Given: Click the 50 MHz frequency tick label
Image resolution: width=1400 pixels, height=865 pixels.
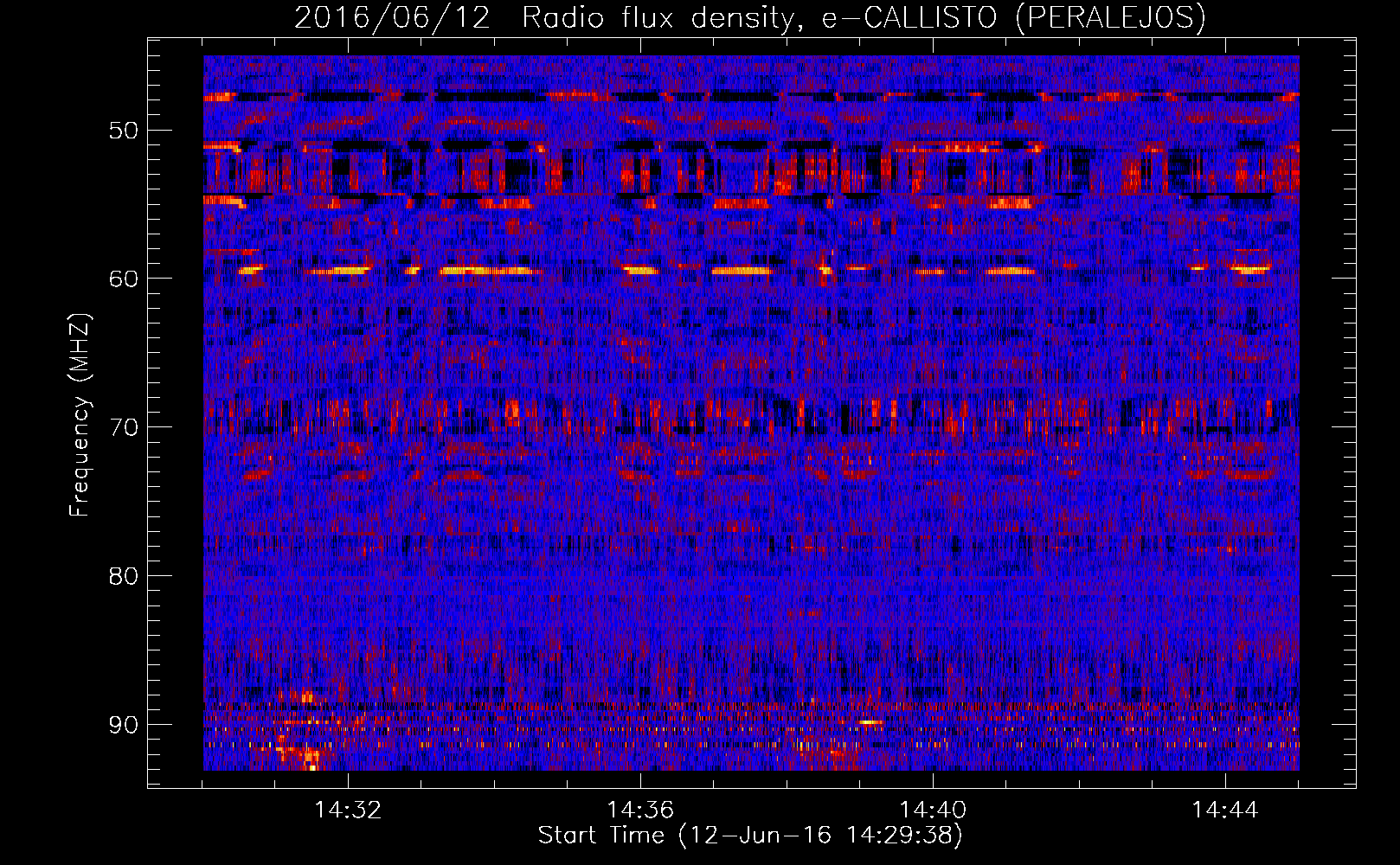Looking at the screenshot, I should [x=124, y=131].
